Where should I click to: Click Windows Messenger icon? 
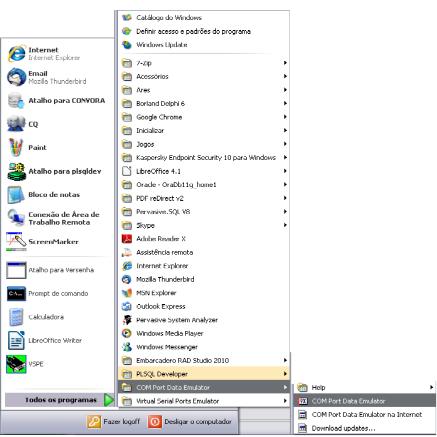pos(127,347)
